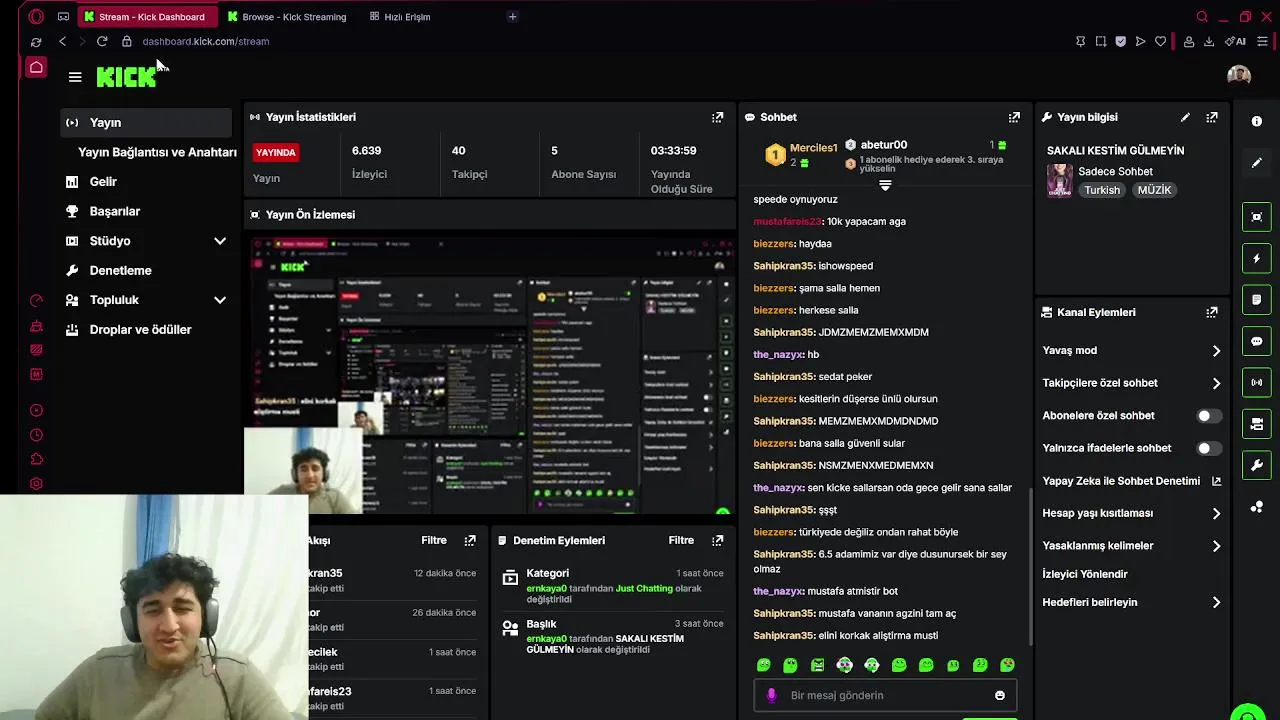Open Filtre in Denetim Eylemleri panel
1280x720 pixels.
coord(681,540)
